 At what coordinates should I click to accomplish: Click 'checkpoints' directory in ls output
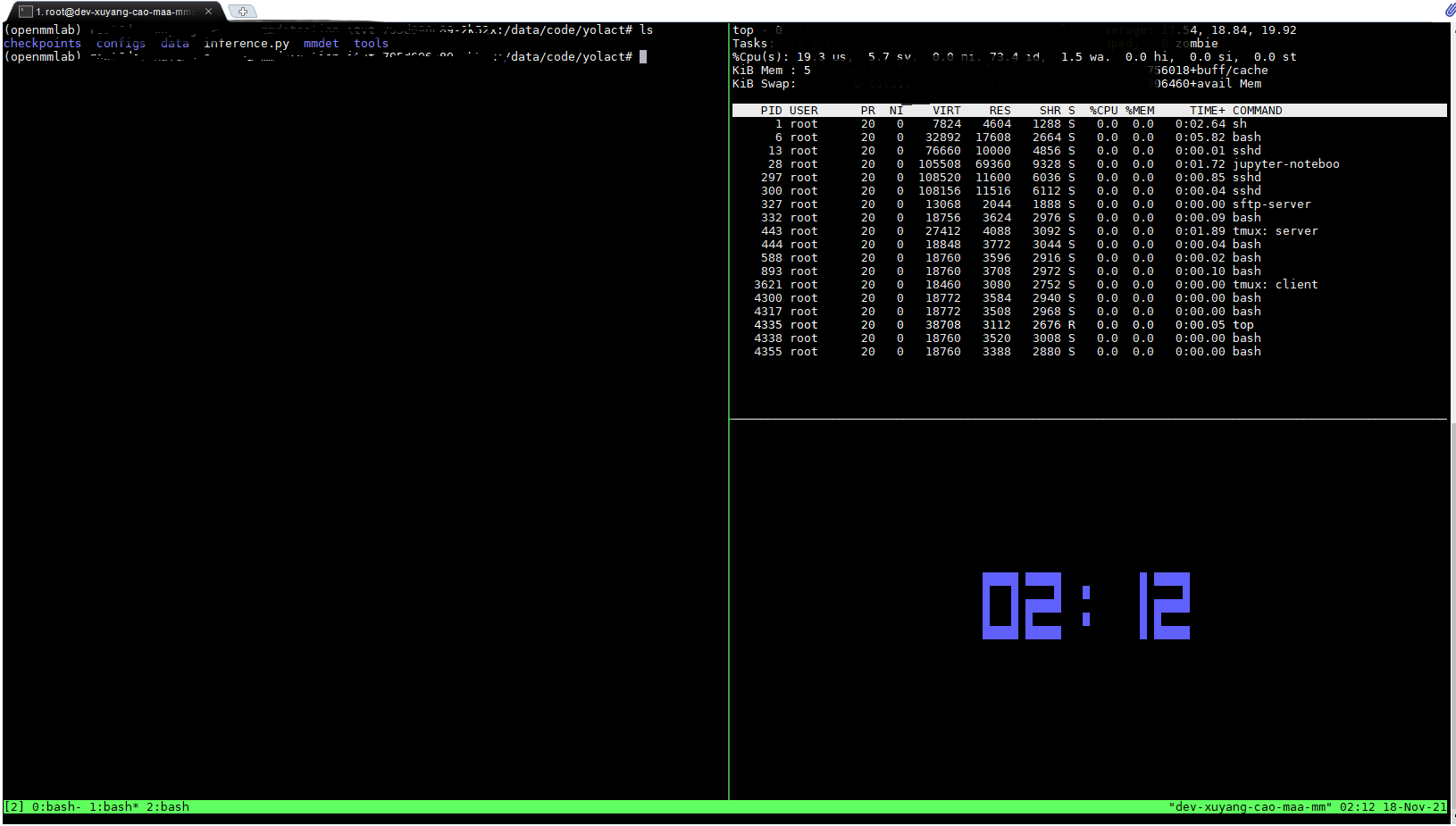coord(43,44)
